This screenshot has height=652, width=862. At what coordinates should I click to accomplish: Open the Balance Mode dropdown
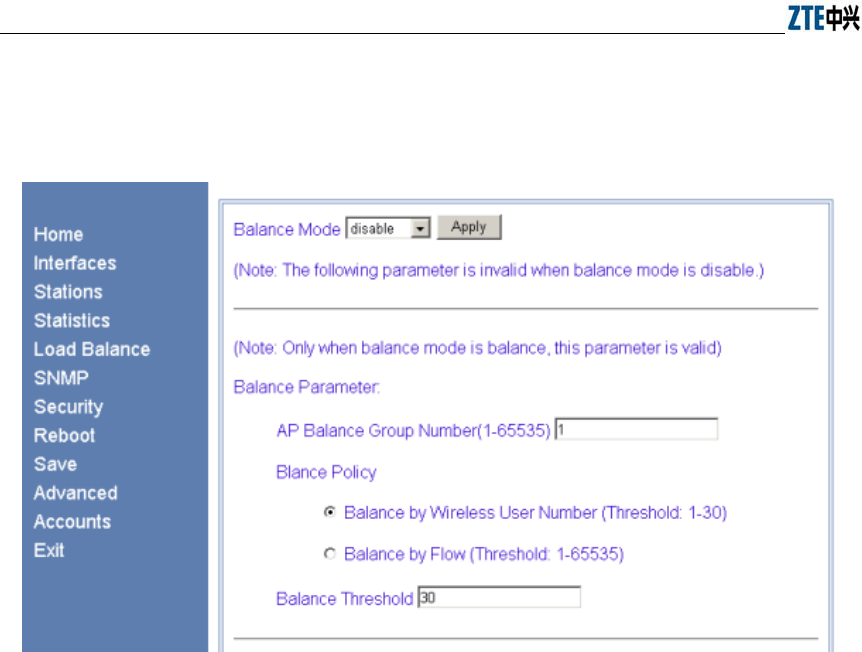(x=388, y=228)
